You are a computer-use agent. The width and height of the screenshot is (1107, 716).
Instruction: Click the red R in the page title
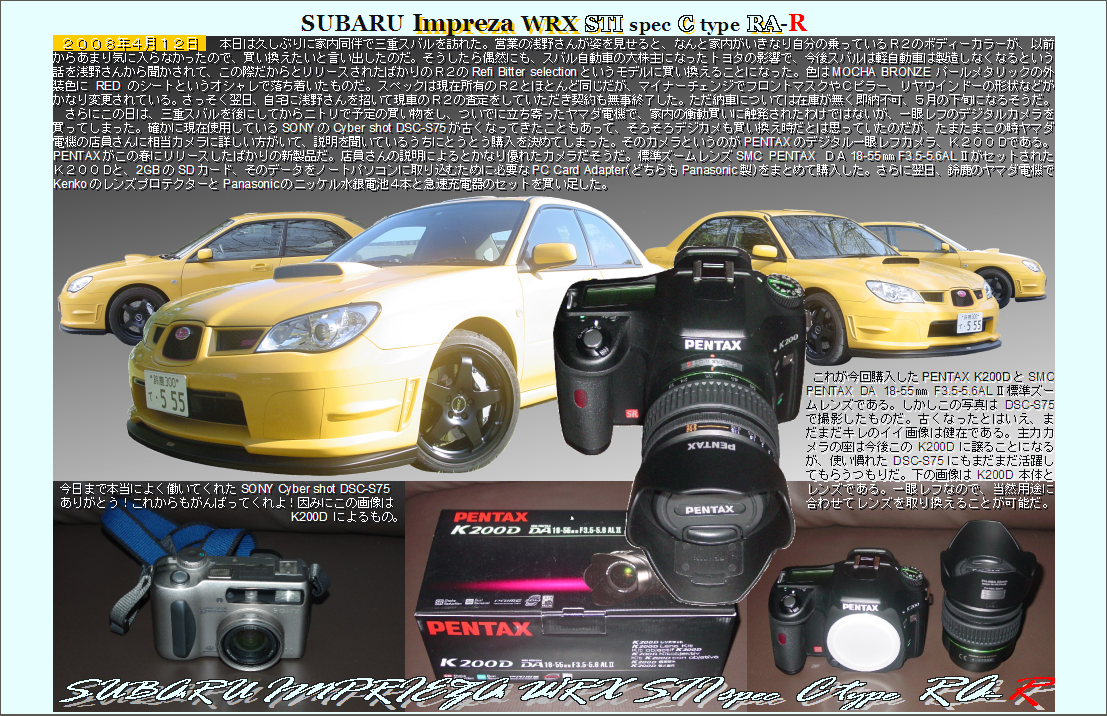797,23
